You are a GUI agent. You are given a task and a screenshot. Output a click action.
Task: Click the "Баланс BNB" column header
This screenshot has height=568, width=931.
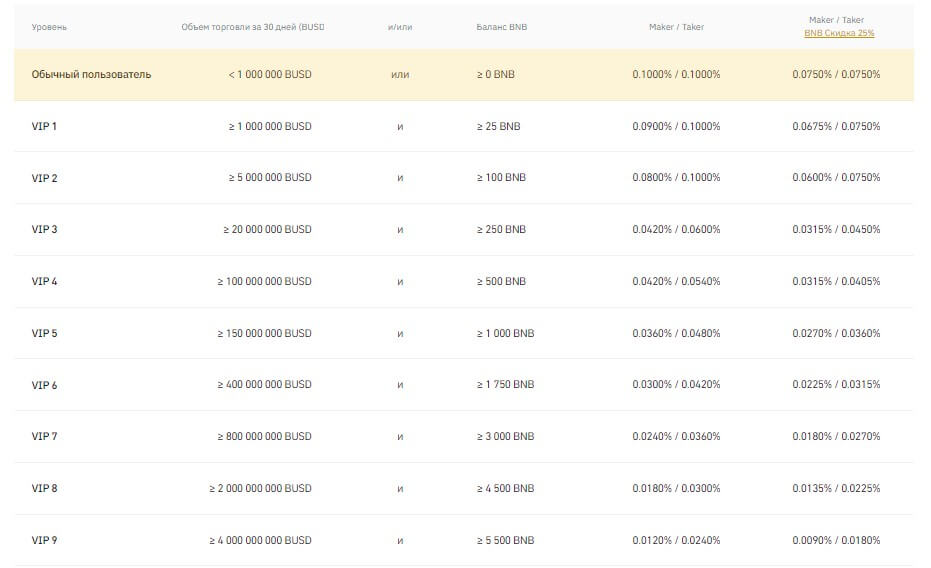[x=501, y=27]
